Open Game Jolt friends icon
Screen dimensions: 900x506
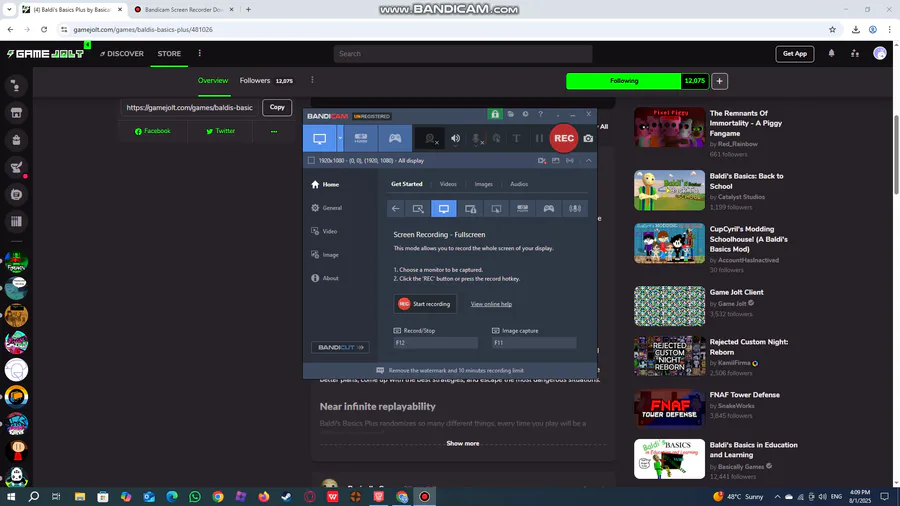pos(855,53)
